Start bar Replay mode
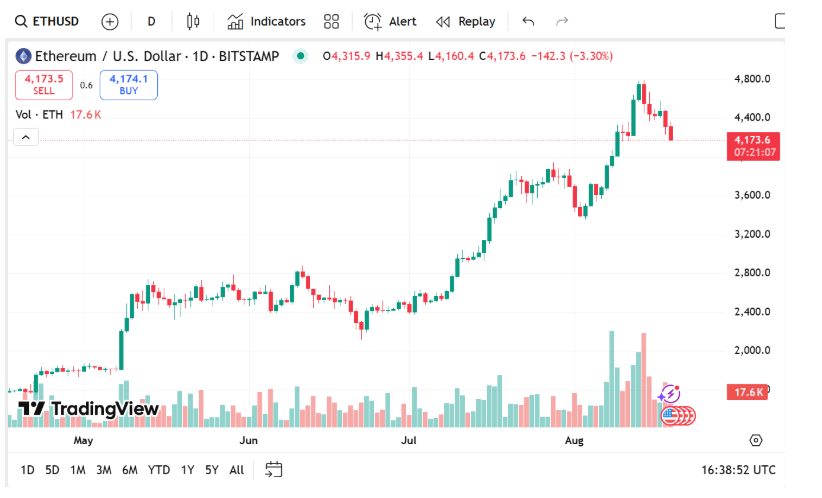Screen dimensions: 822x498 pyautogui.click(x=465, y=21)
